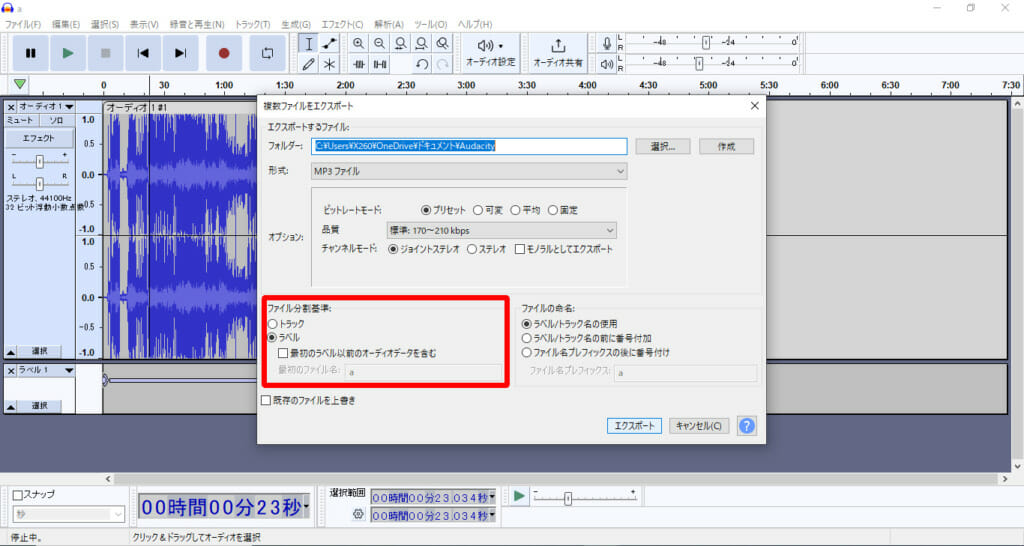Open the ラベル 1 track menu dropdown
Image resolution: width=1024 pixels, height=546 pixels.
tap(69, 370)
